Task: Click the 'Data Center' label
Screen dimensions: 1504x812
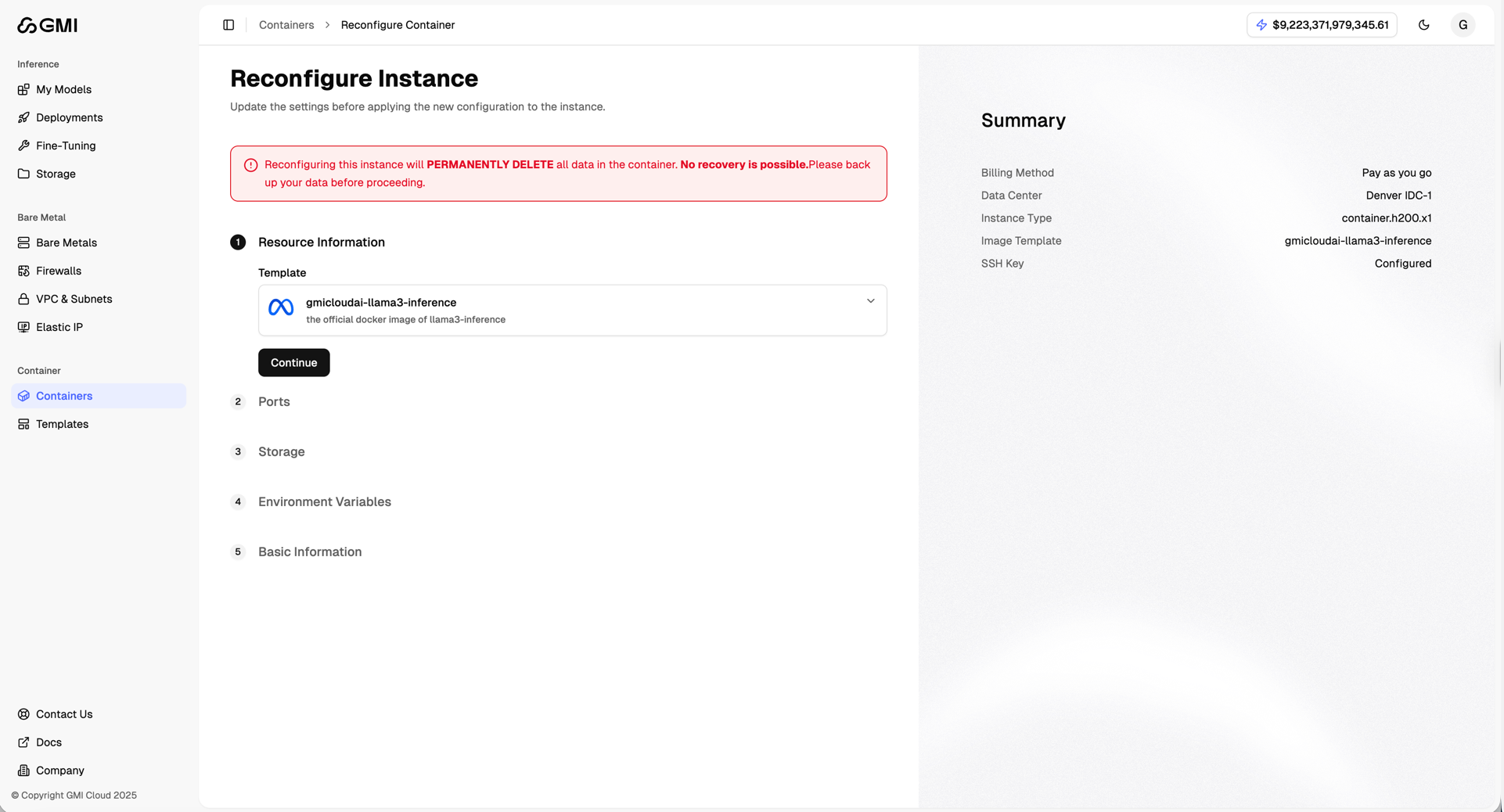Action: pos(1011,196)
